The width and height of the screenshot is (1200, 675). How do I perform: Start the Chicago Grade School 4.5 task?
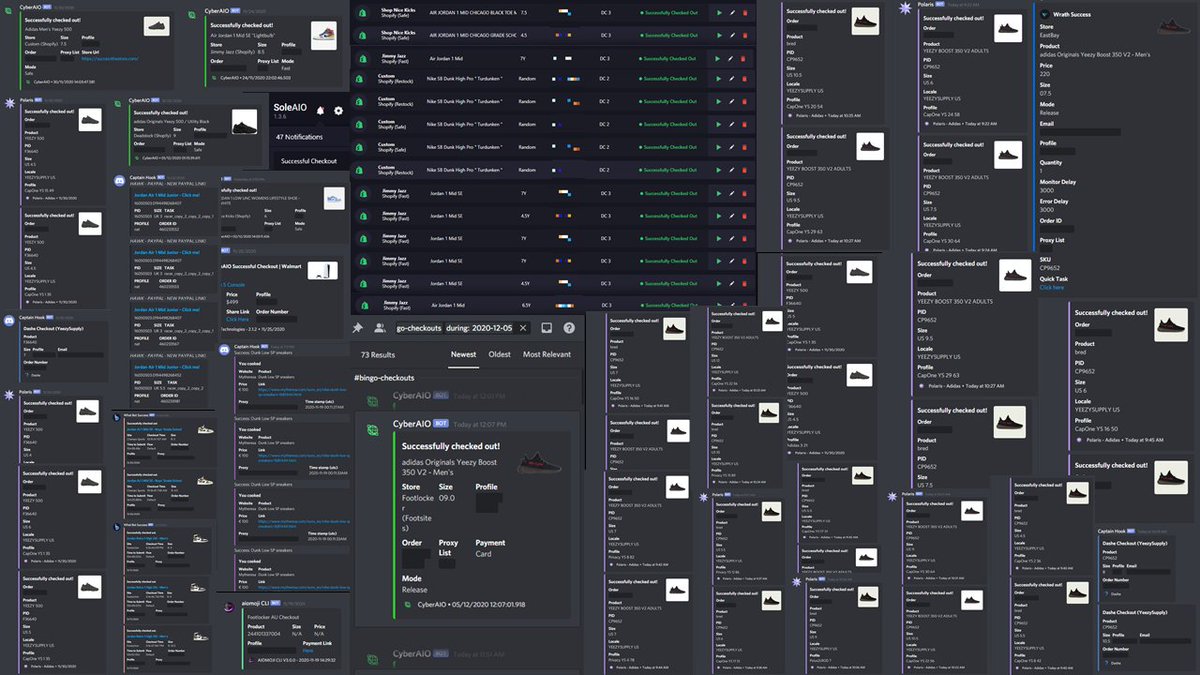[718, 34]
